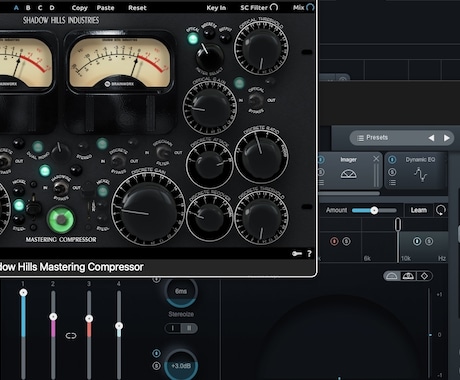Solo the 10k band with its S icon
Image resolution: width=460 pixels, height=380 pixels.
tap(429, 241)
